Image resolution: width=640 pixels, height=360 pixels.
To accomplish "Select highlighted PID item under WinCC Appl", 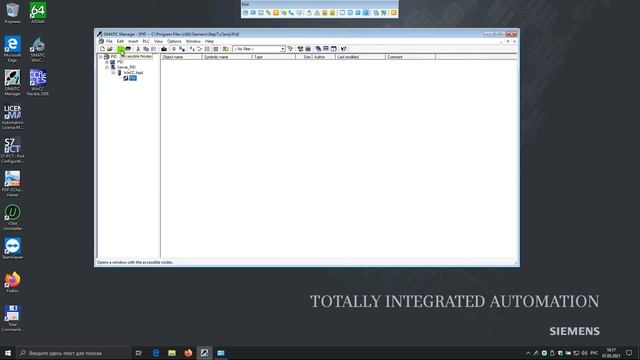I will tap(133, 78).
